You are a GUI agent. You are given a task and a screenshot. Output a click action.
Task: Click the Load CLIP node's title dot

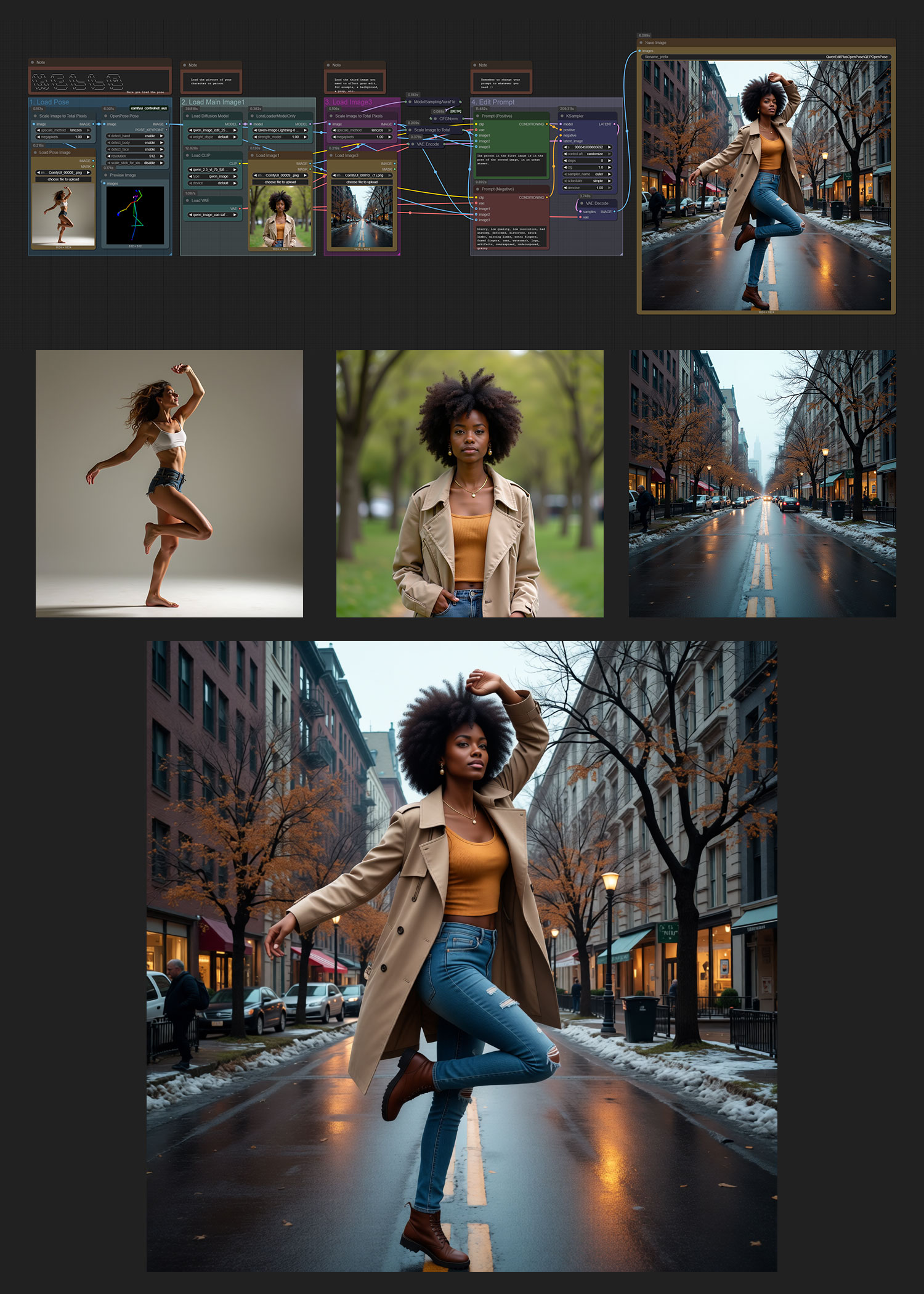(187, 155)
